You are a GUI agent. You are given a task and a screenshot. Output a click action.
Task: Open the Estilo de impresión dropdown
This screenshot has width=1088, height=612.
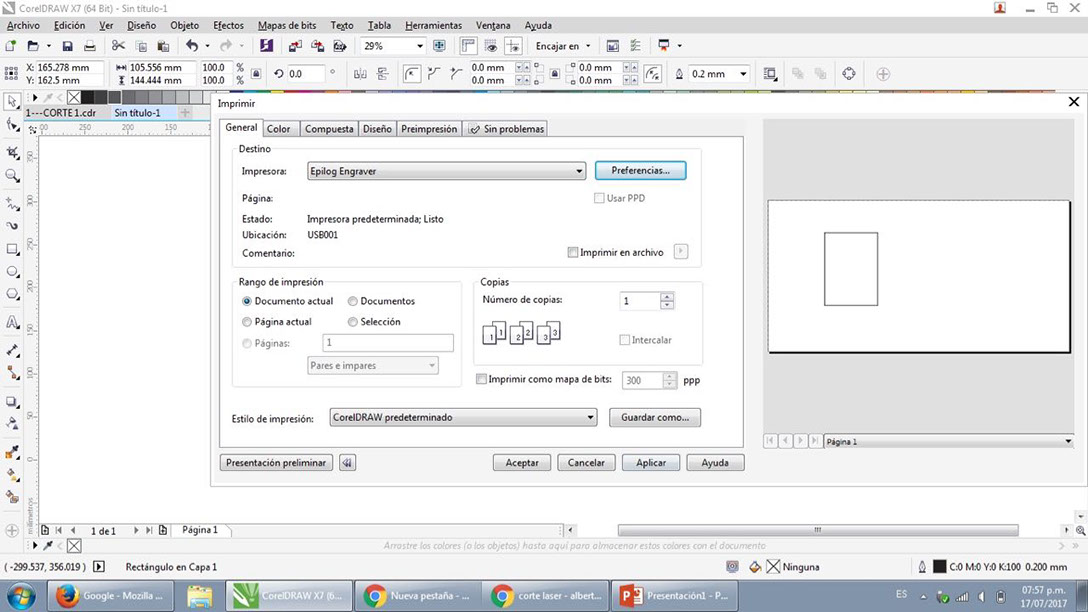[x=463, y=418]
